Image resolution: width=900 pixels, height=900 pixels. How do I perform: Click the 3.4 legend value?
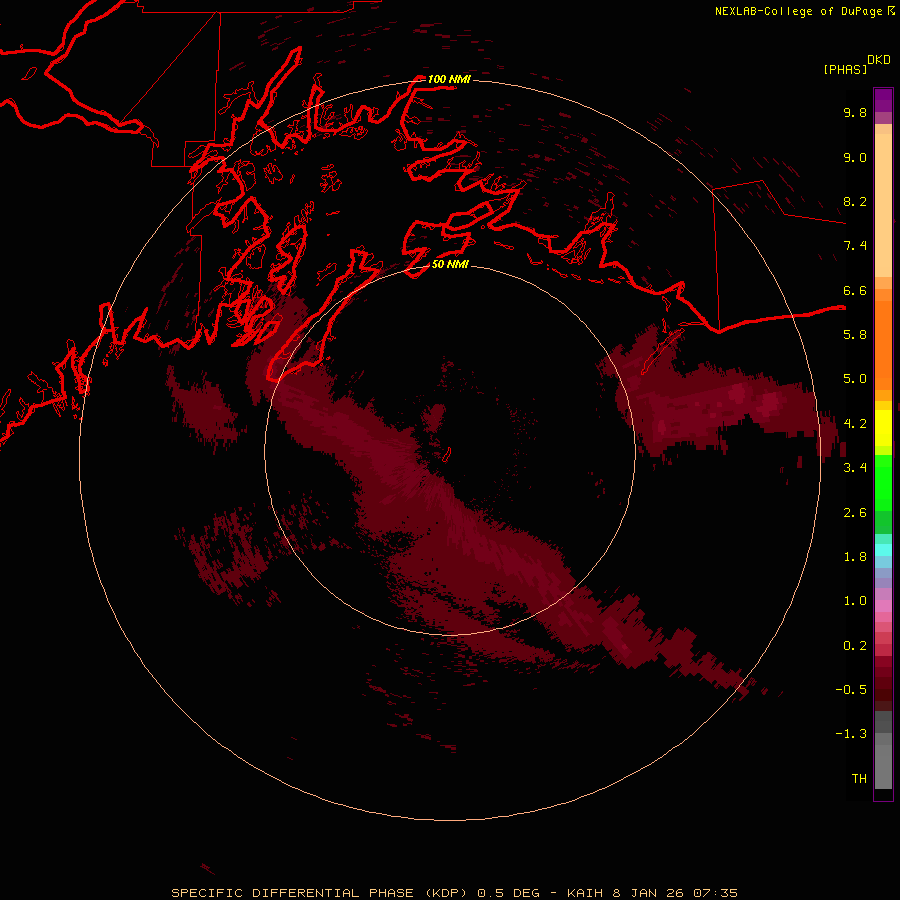(855, 468)
